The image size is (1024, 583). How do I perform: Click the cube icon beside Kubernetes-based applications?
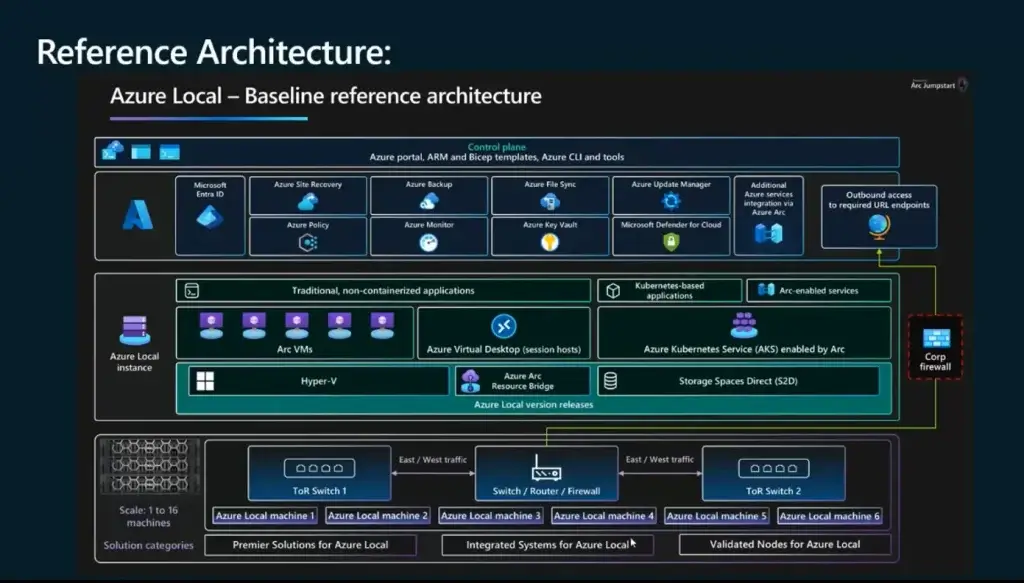point(613,291)
